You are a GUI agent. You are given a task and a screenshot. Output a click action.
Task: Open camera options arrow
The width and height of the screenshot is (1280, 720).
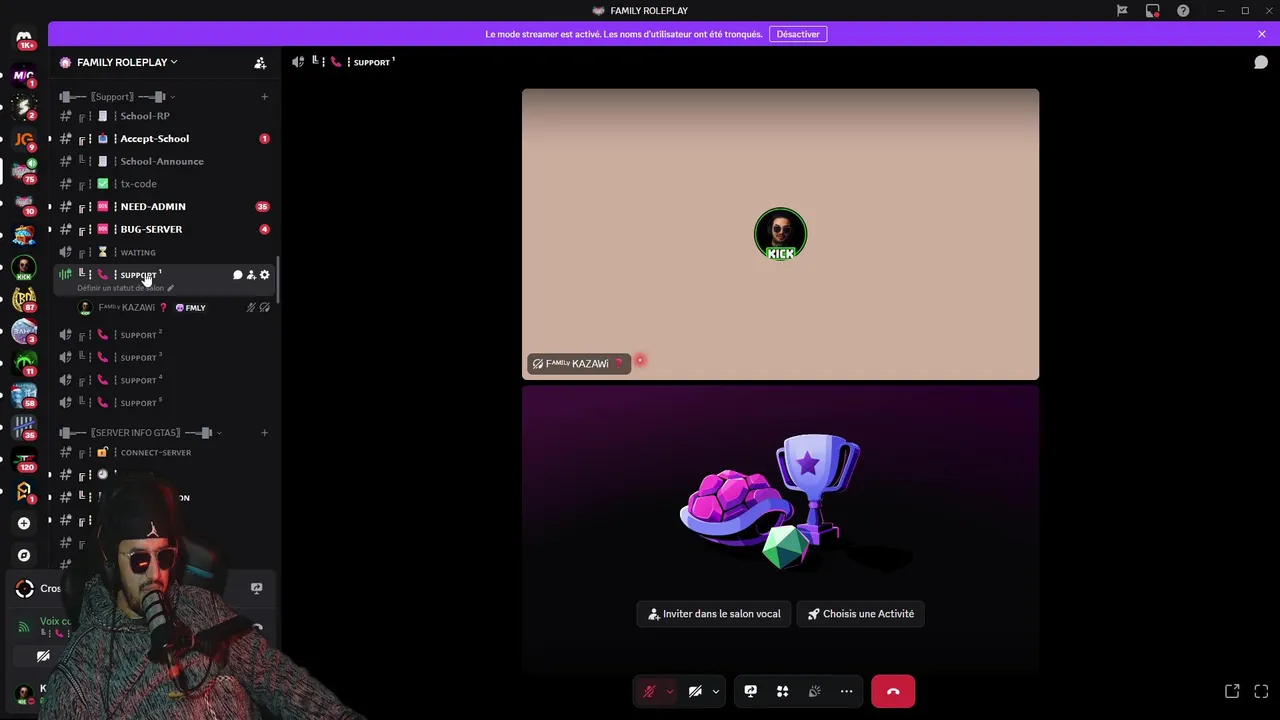[x=716, y=691]
